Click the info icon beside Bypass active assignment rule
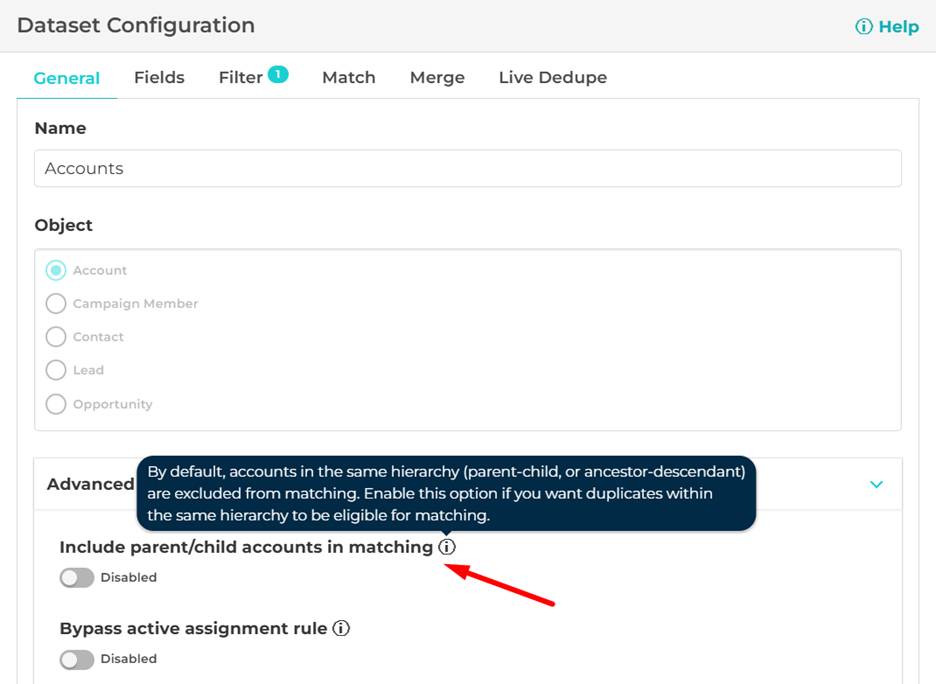 point(341,628)
